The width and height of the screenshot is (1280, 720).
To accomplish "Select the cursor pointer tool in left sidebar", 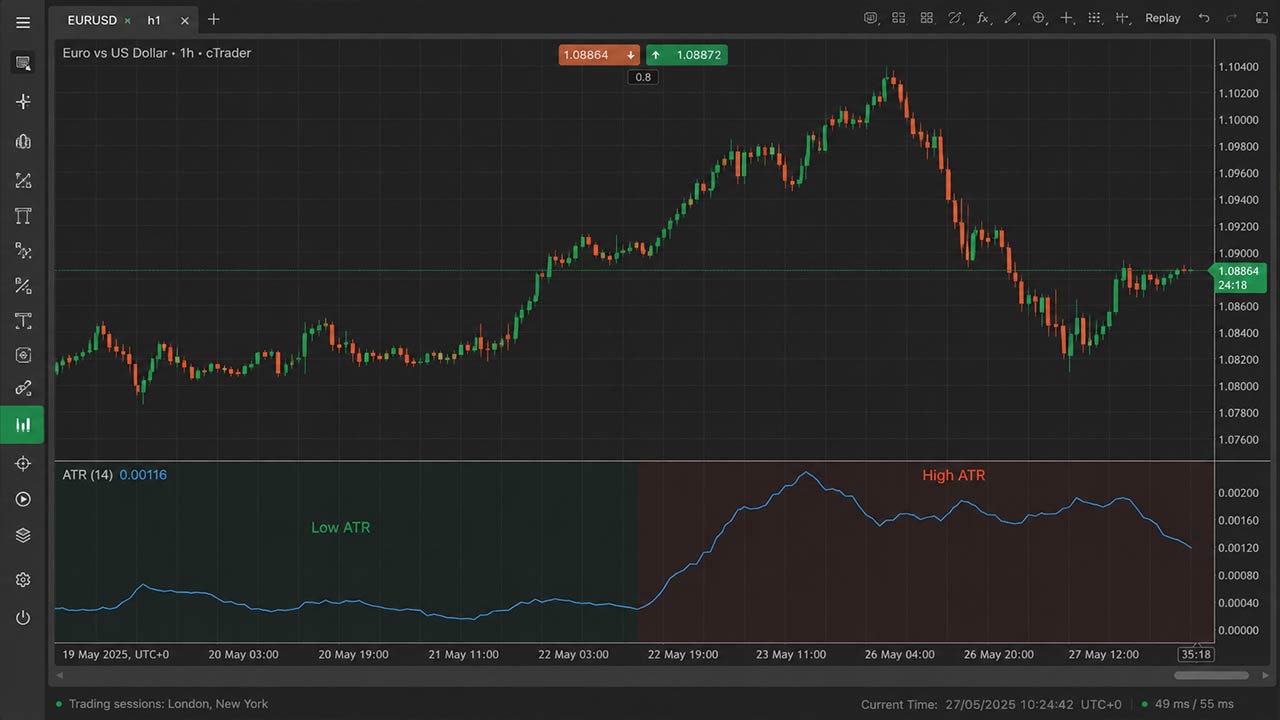I will click(23, 63).
